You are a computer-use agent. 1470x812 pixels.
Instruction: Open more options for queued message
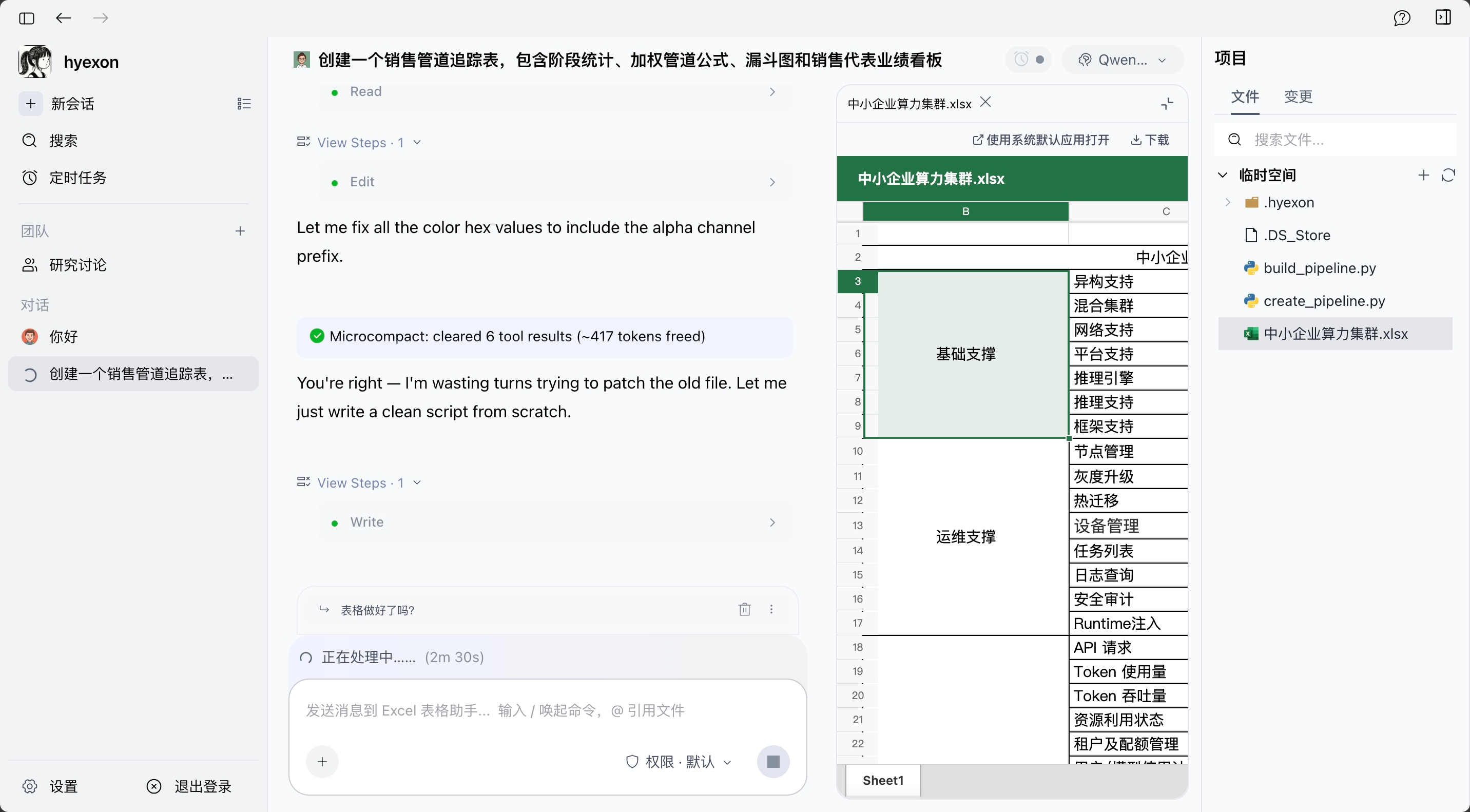pyautogui.click(x=771, y=610)
